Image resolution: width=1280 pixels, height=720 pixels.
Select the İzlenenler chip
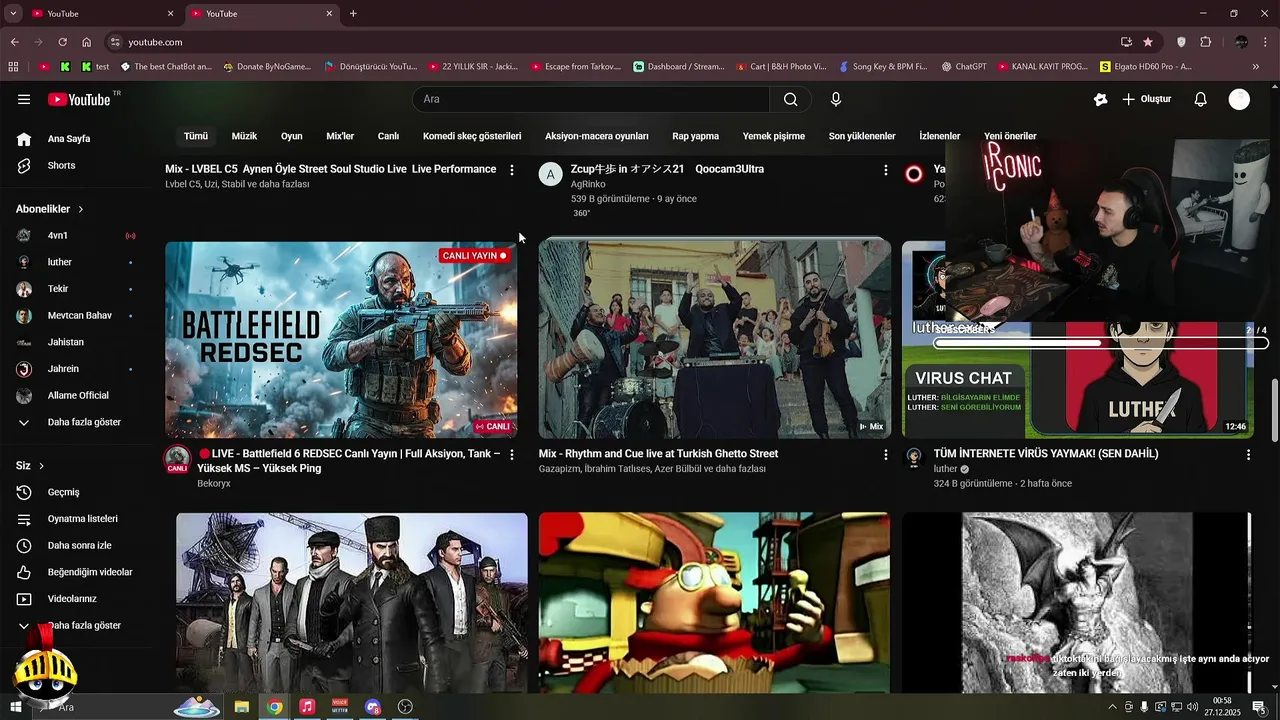point(940,136)
